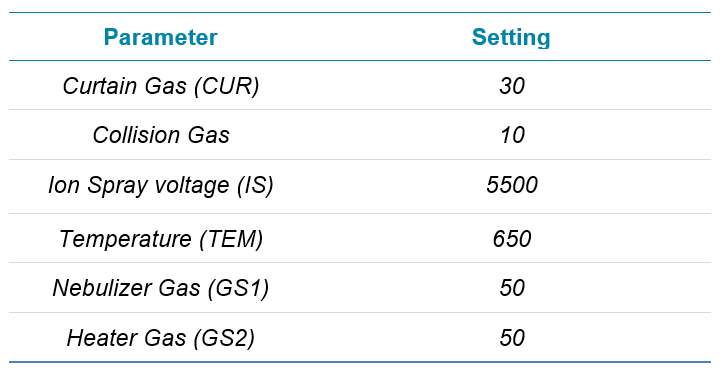Select the Ion Spray voltage (IS) label
This screenshot has height=372, width=725.
tap(161, 185)
